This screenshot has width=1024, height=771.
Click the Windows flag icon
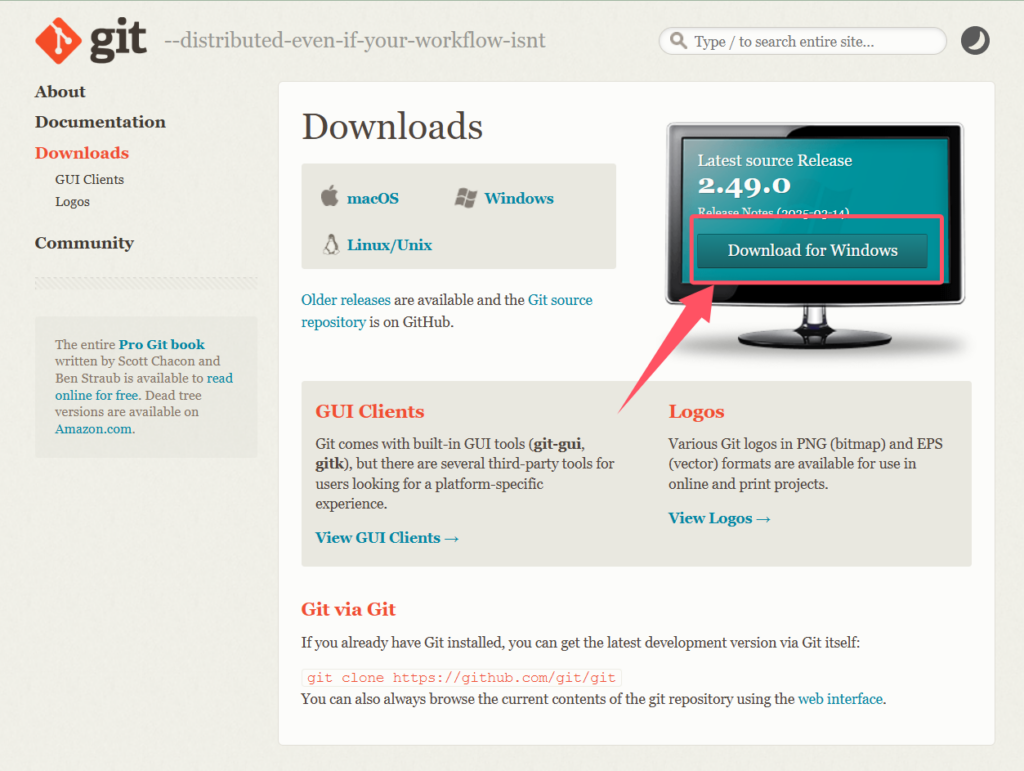pyautogui.click(x=466, y=198)
